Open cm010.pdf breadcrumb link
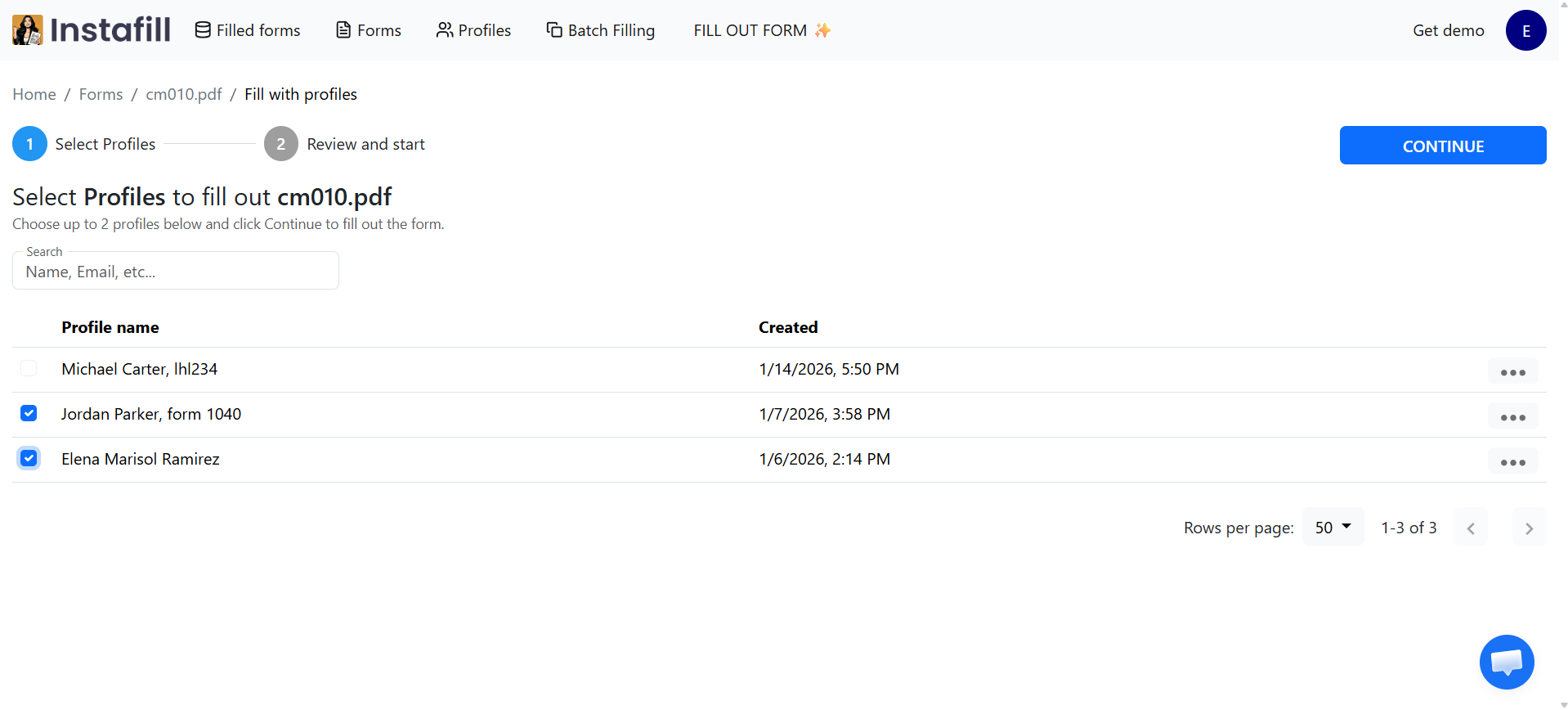Image resolution: width=1568 pixels, height=710 pixels. tap(184, 94)
